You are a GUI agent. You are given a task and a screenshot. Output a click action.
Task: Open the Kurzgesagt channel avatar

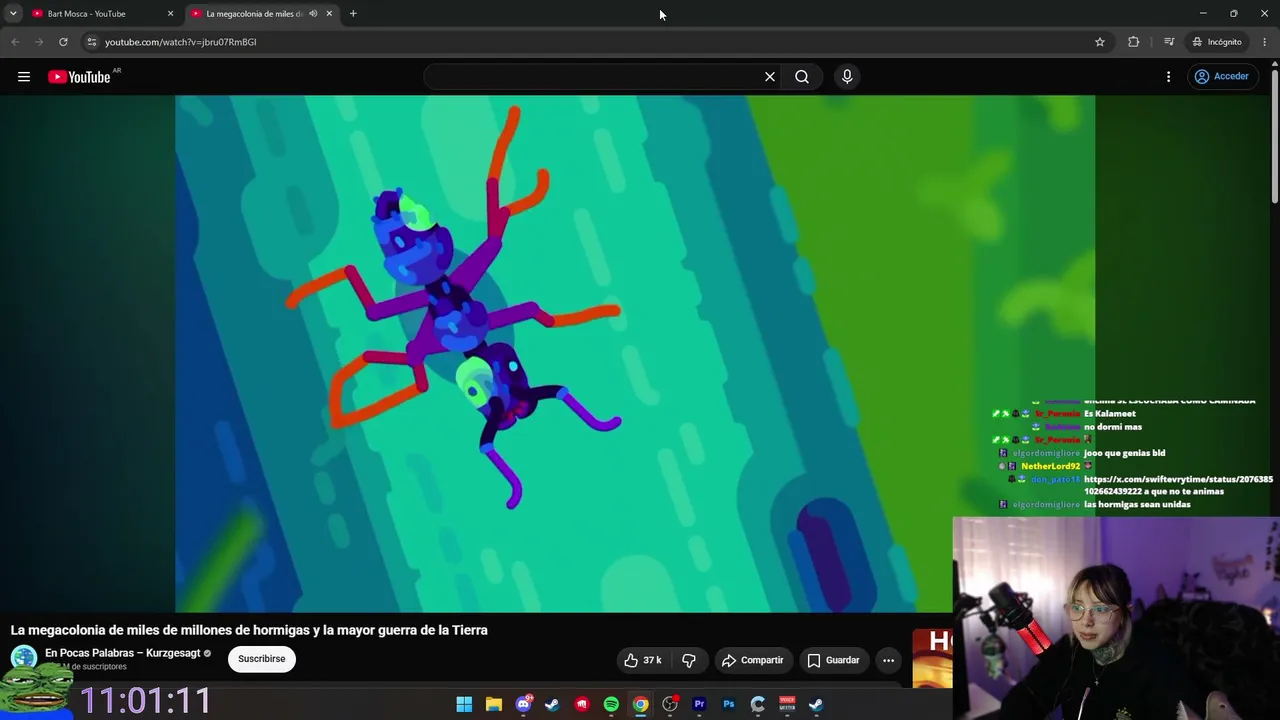24,658
